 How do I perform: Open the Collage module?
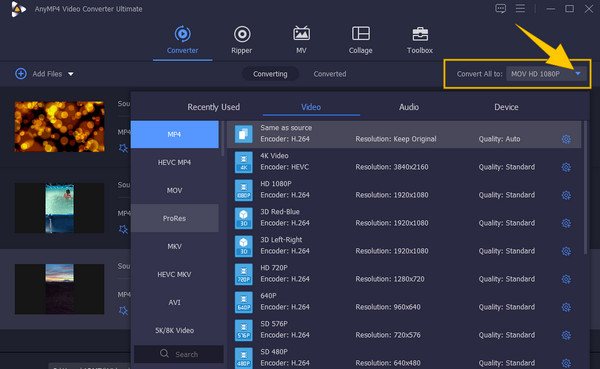[360, 40]
